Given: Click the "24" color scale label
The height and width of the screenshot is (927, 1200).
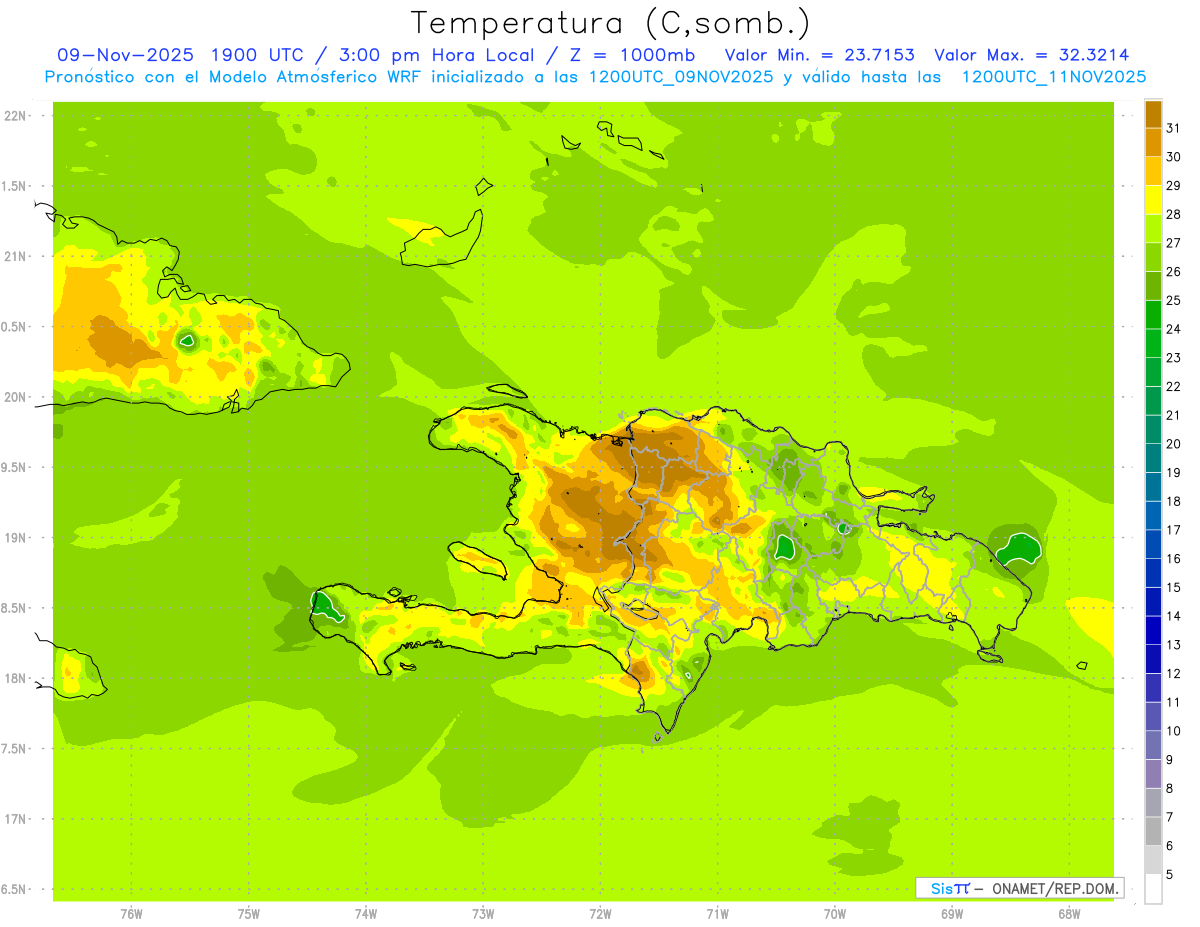Looking at the screenshot, I should [1174, 328].
